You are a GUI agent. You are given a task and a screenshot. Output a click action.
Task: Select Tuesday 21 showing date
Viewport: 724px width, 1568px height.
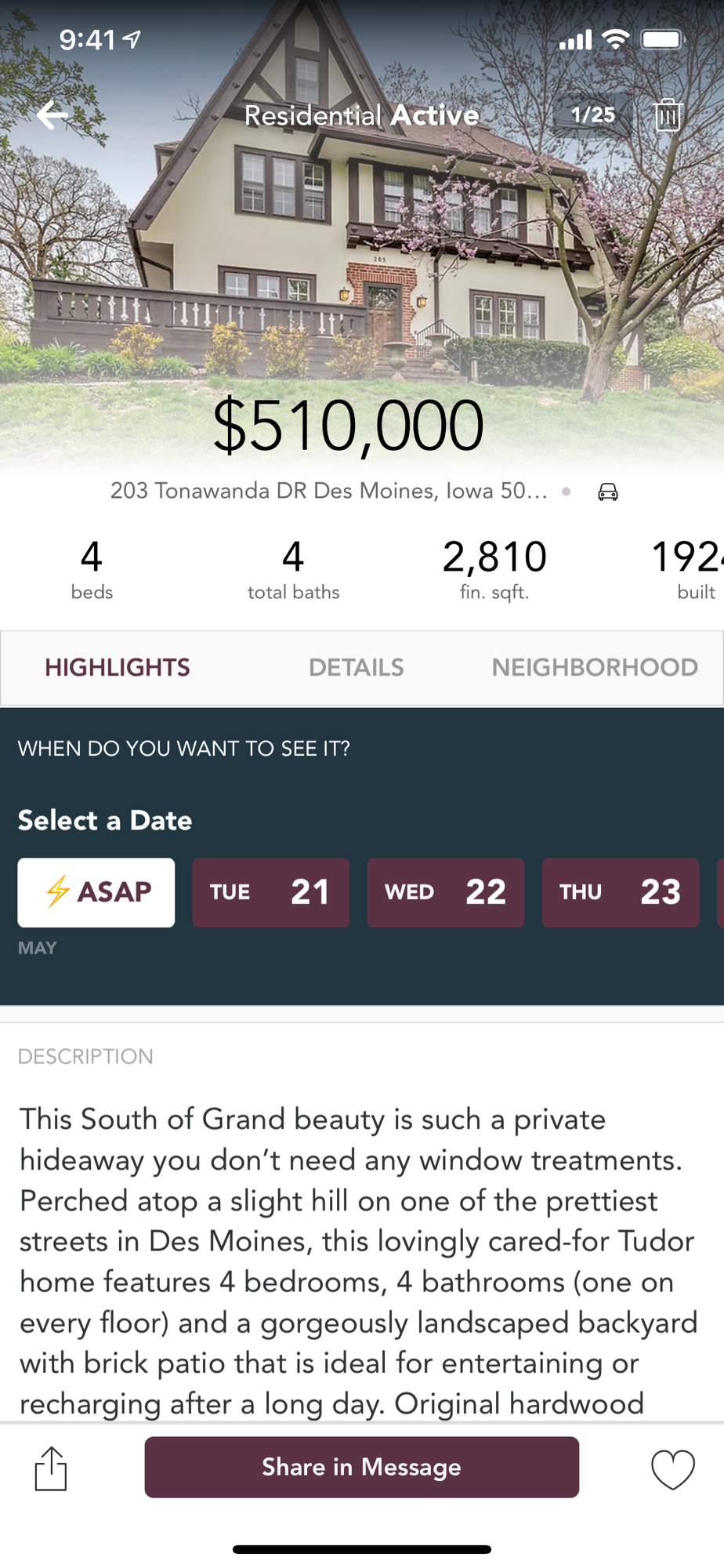(271, 892)
